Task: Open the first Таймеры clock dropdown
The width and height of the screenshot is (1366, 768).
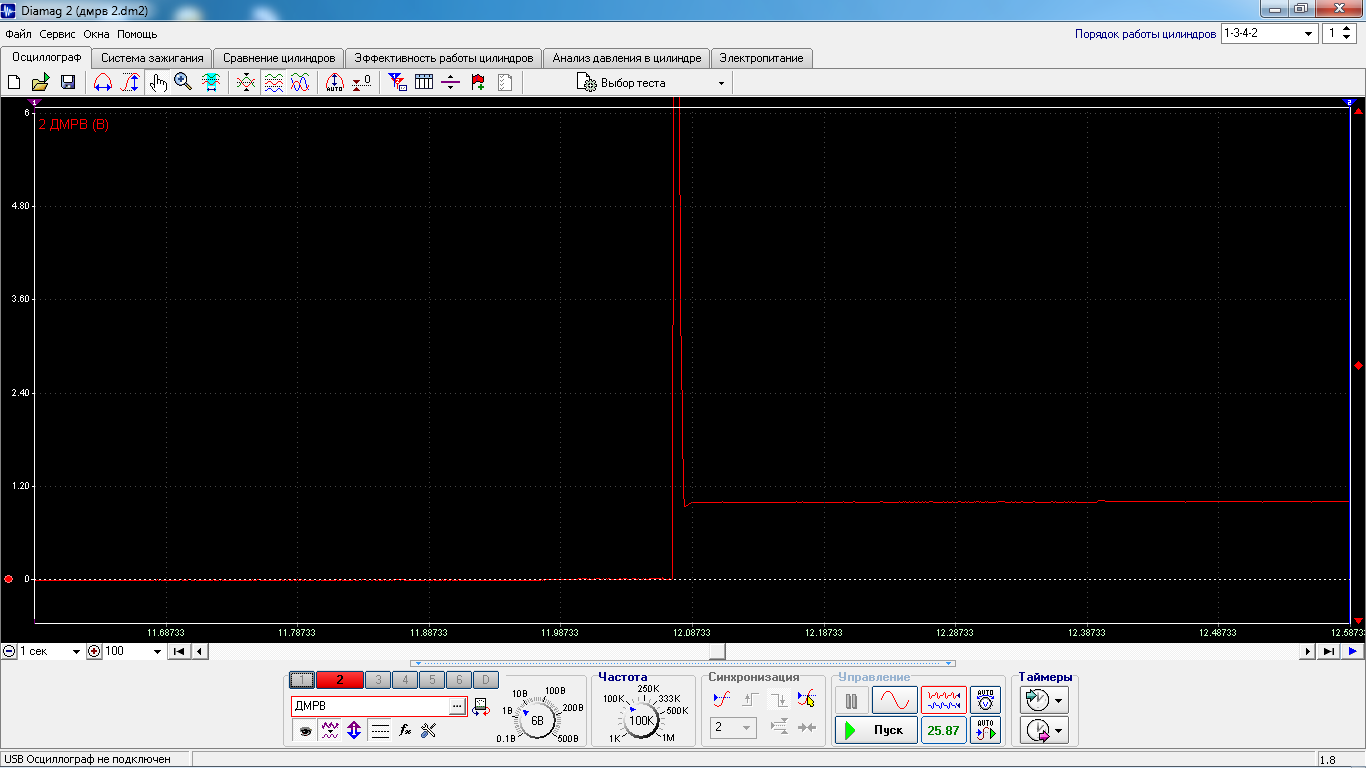Action: tap(1045, 700)
